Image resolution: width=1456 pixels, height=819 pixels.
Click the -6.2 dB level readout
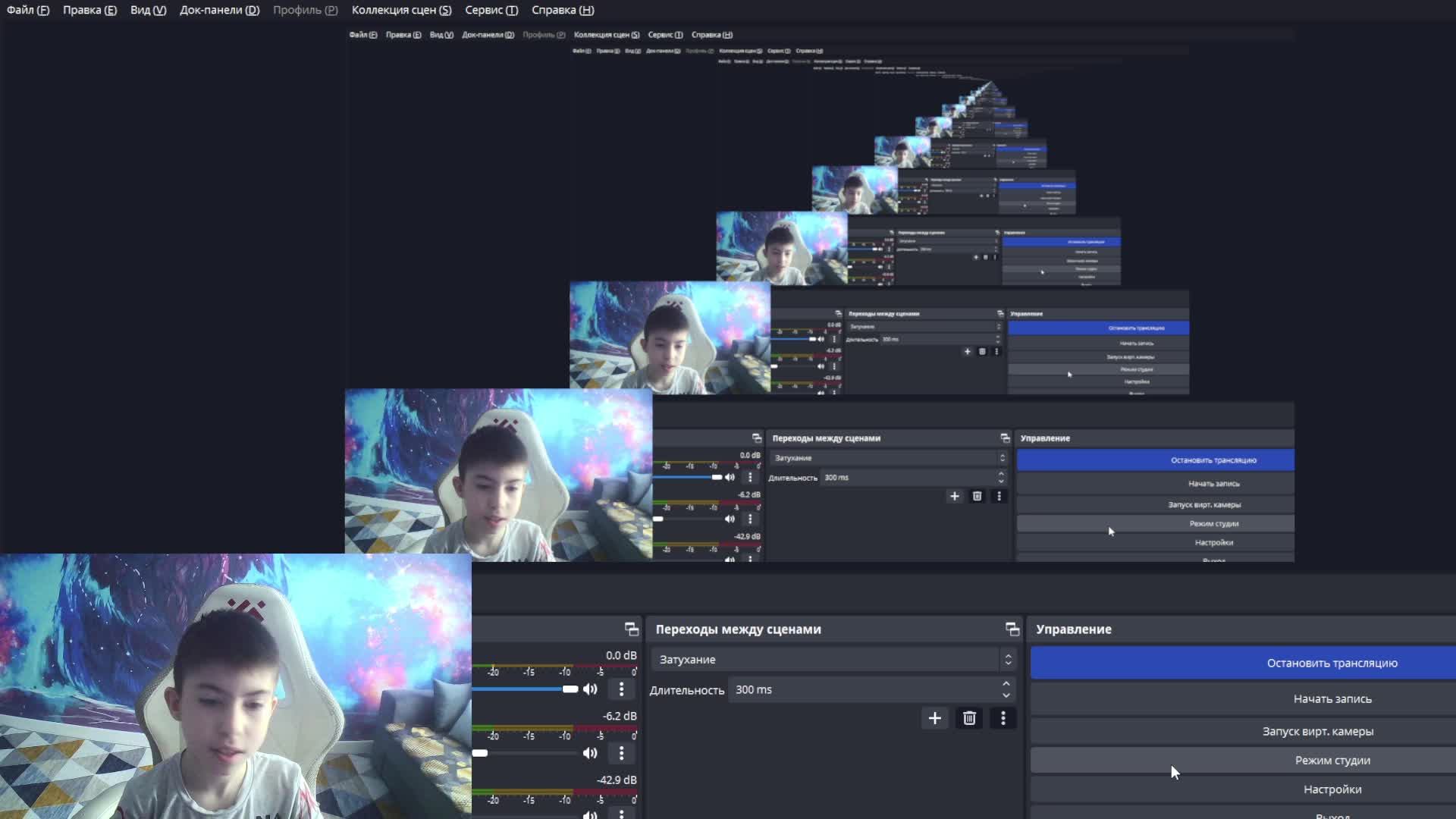(x=620, y=716)
